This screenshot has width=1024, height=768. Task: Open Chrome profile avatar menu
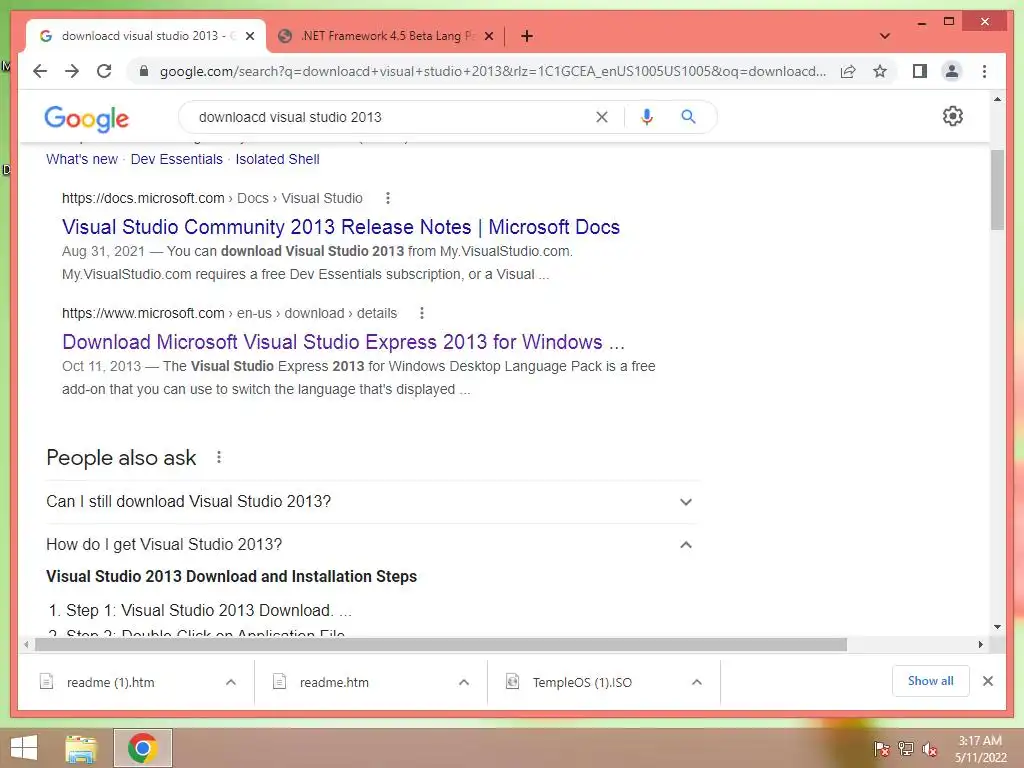coord(952,71)
